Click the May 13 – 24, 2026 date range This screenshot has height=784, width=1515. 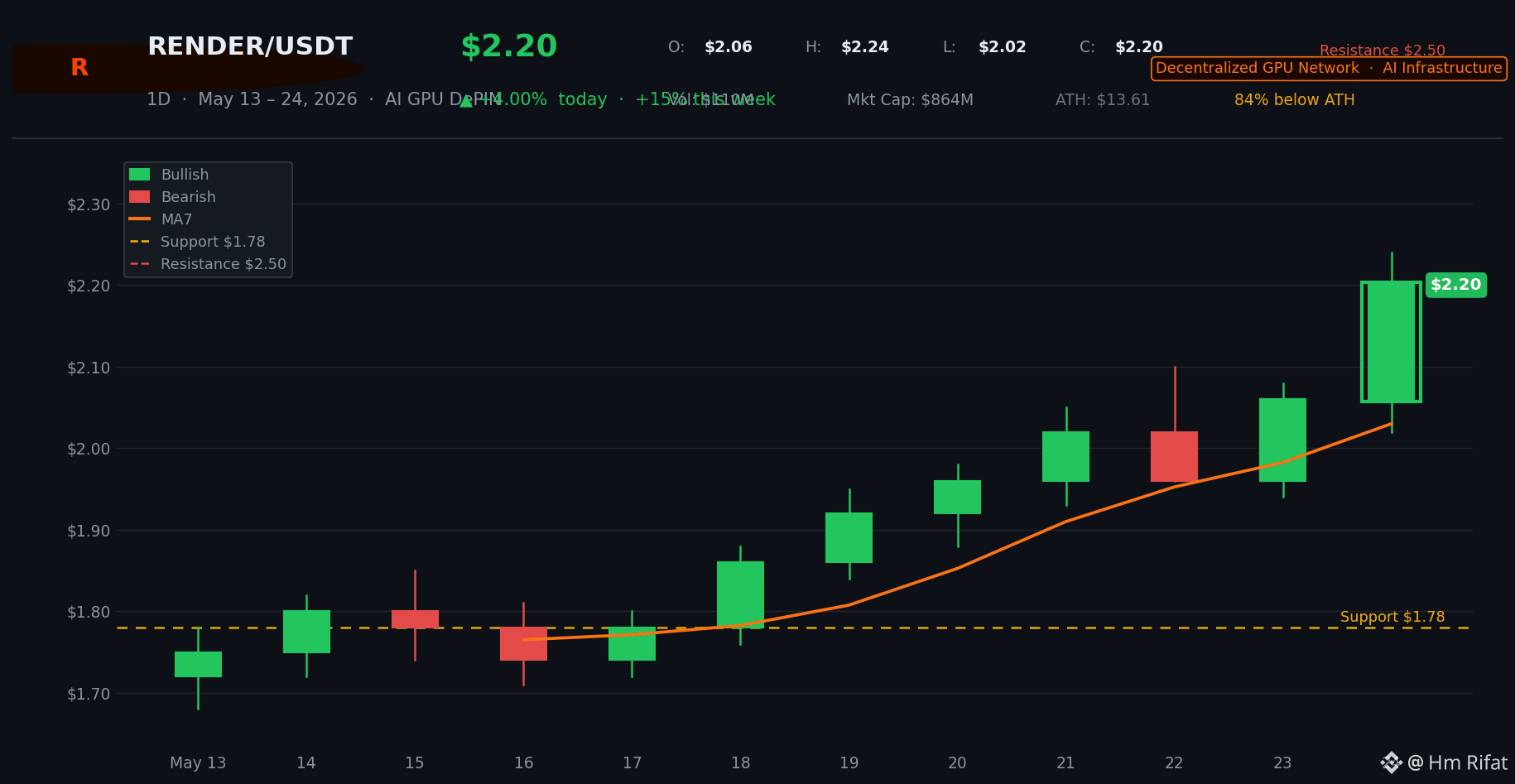(277, 100)
